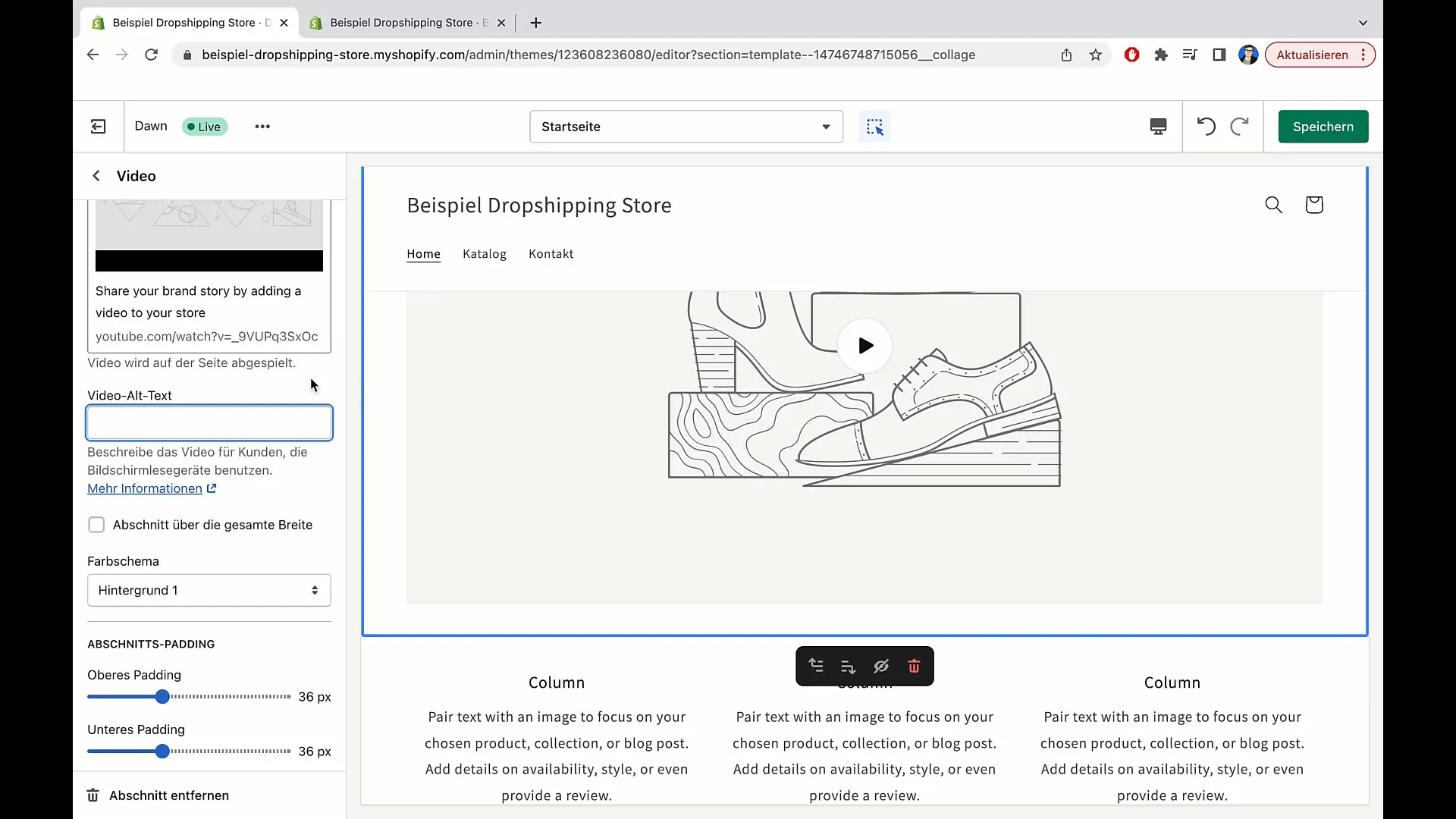Enable Abschnitt über die gesamte Breite checkbox
The width and height of the screenshot is (1456, 819).
tap(96, 525)
